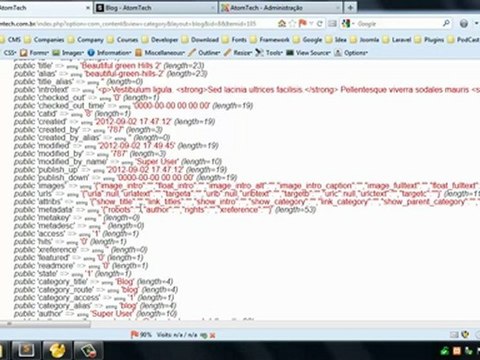Click the 'Blog' category_title value
This screenshot has width=480, height=360.
[124, 281]
